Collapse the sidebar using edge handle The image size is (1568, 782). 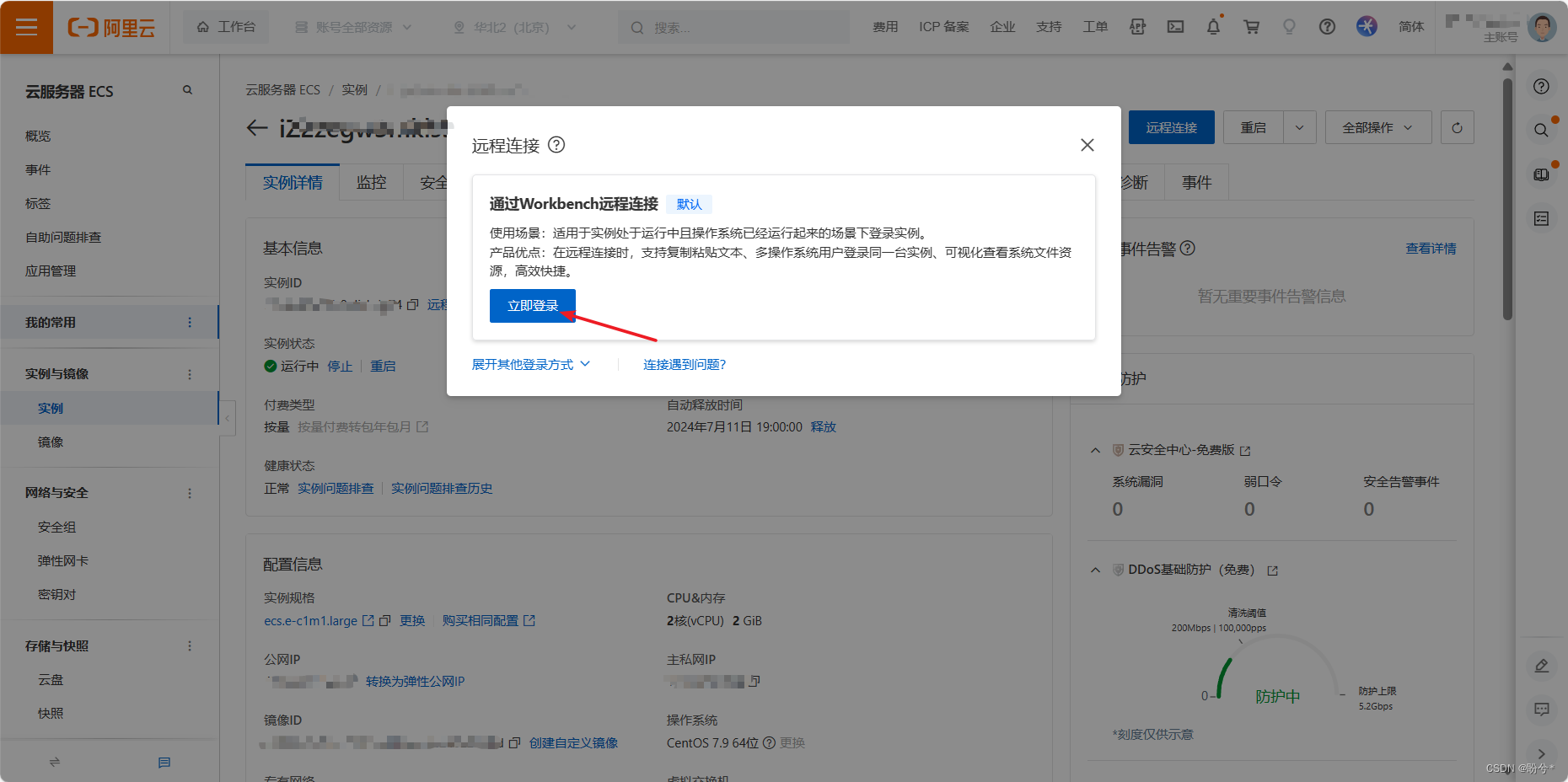227,418
